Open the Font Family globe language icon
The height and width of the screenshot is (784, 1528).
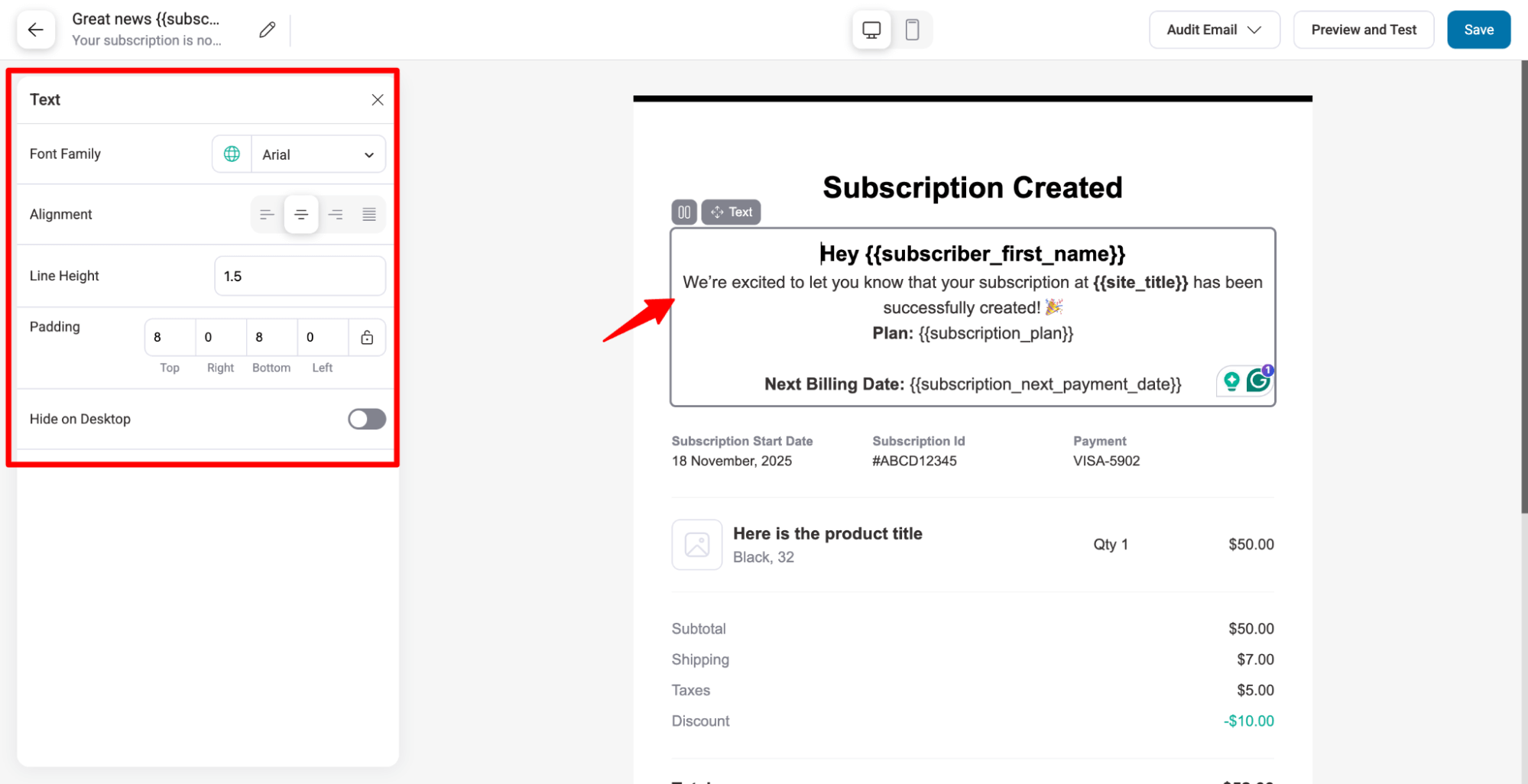(x=232, y=154)
